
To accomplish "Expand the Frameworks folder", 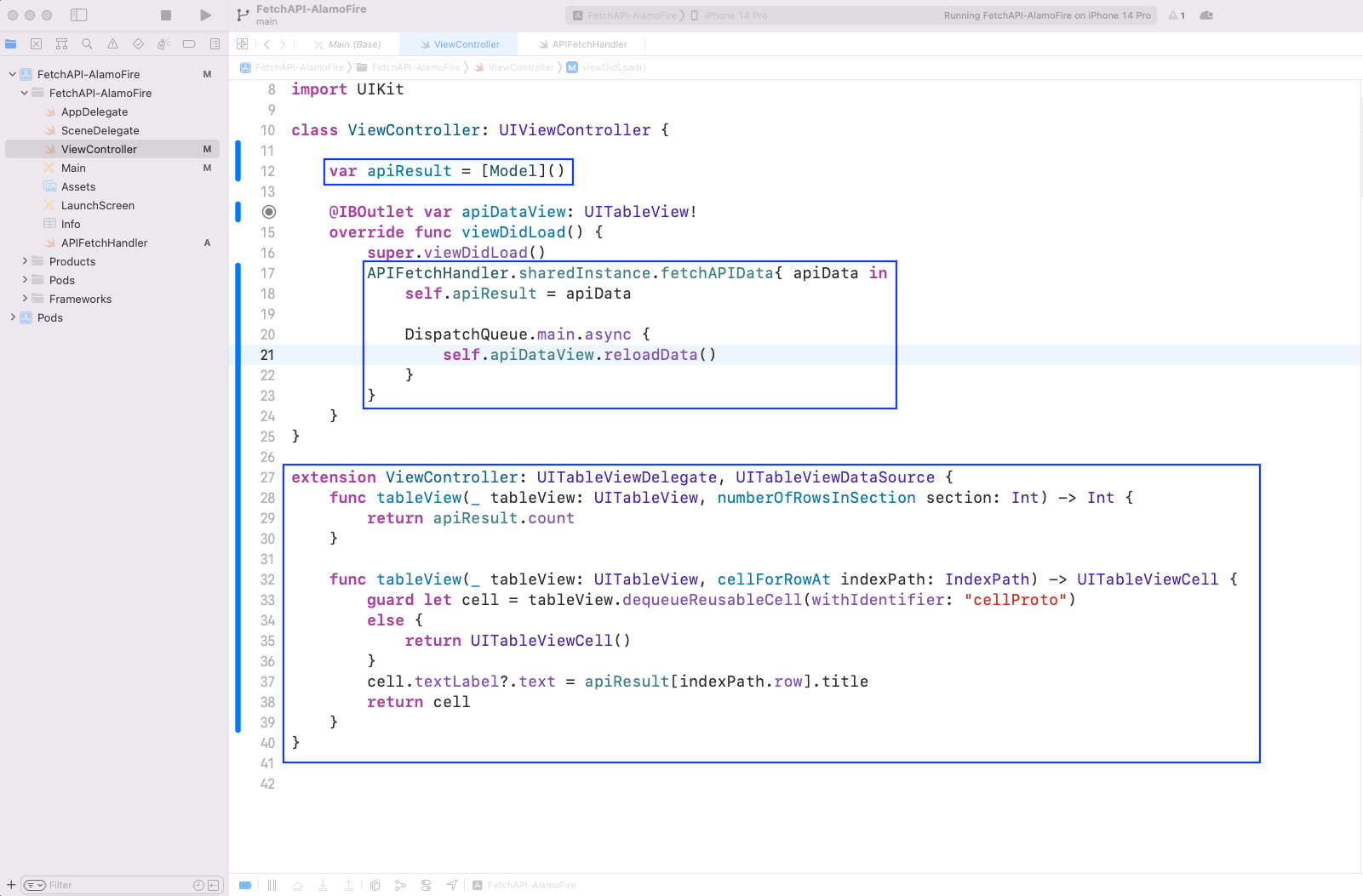I will point(25,299).
